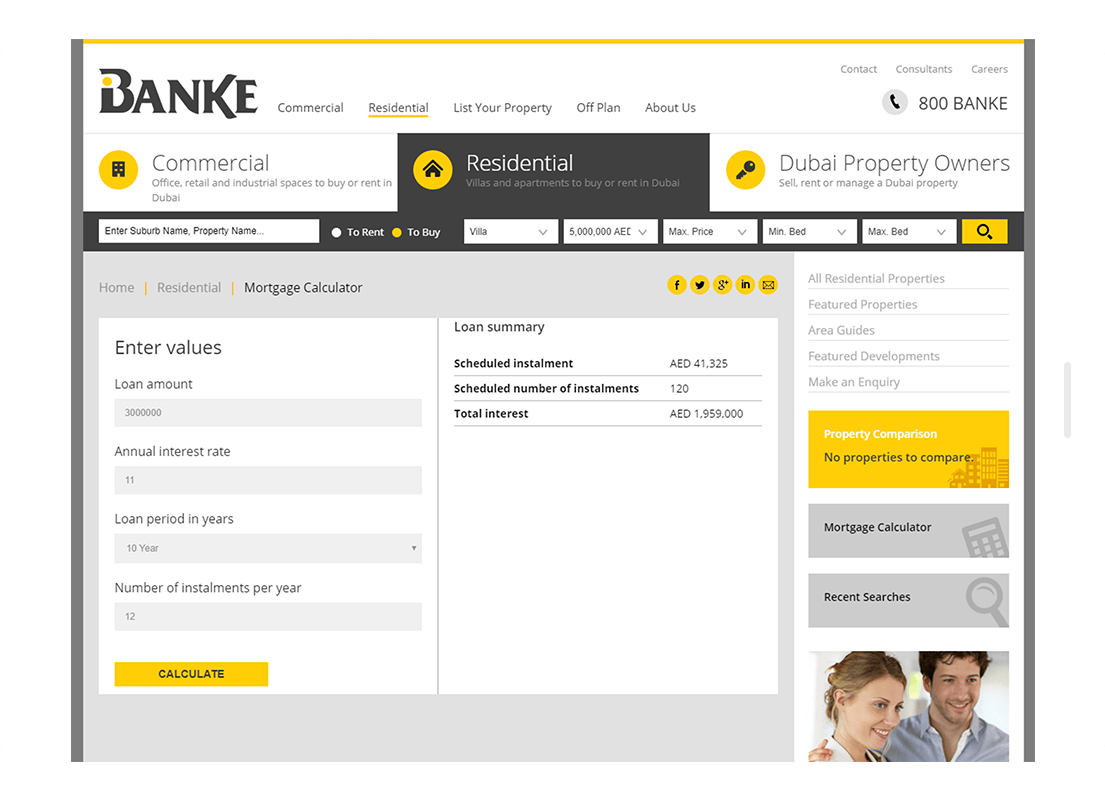Share page via email icon
The width and height of the screenshot is (1105, 800).
tap(768, 285)
